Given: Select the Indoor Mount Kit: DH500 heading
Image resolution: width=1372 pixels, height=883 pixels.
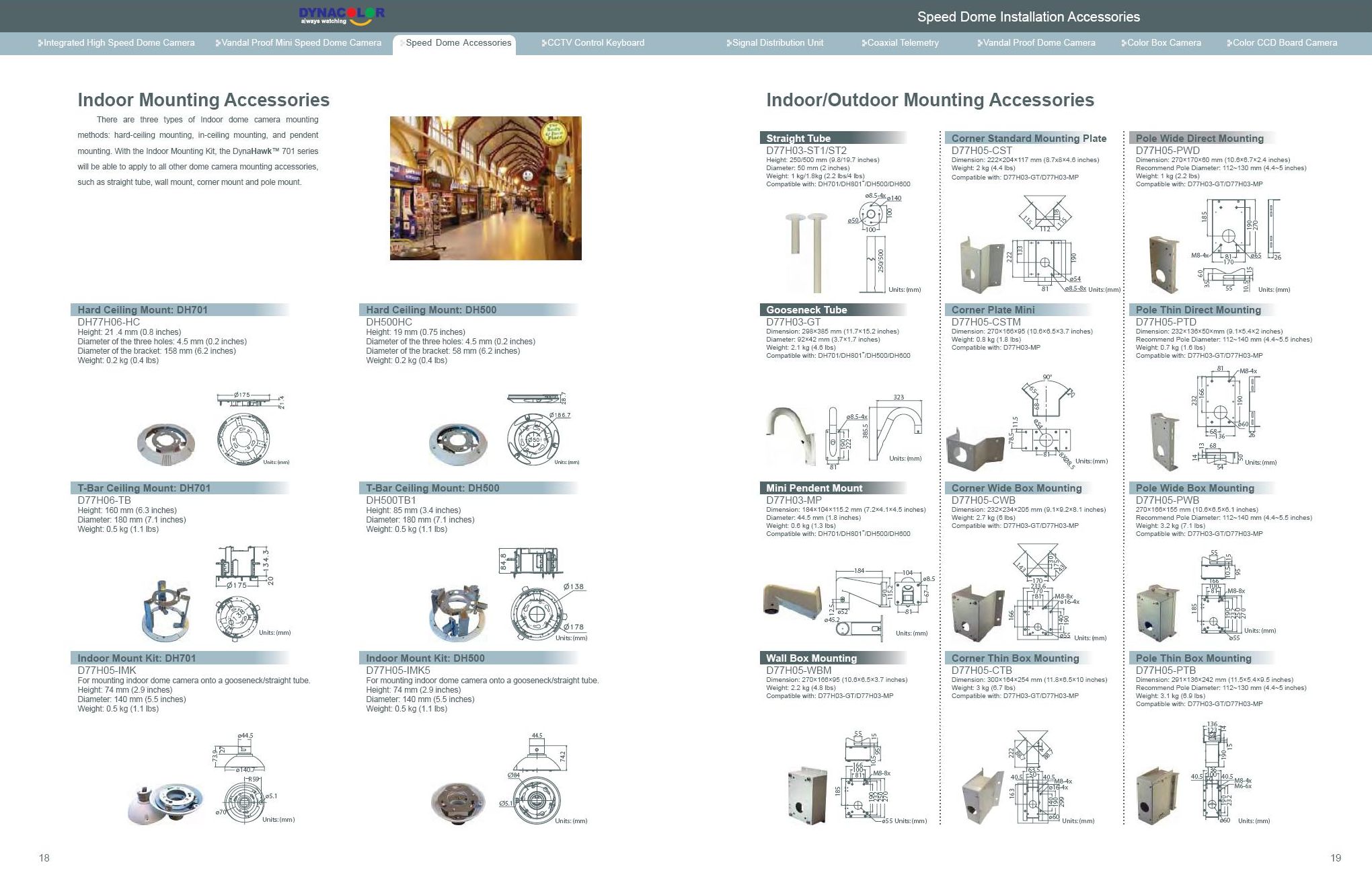Looking at the screenshot, I should pyautogui.click(x=425, y=658).
